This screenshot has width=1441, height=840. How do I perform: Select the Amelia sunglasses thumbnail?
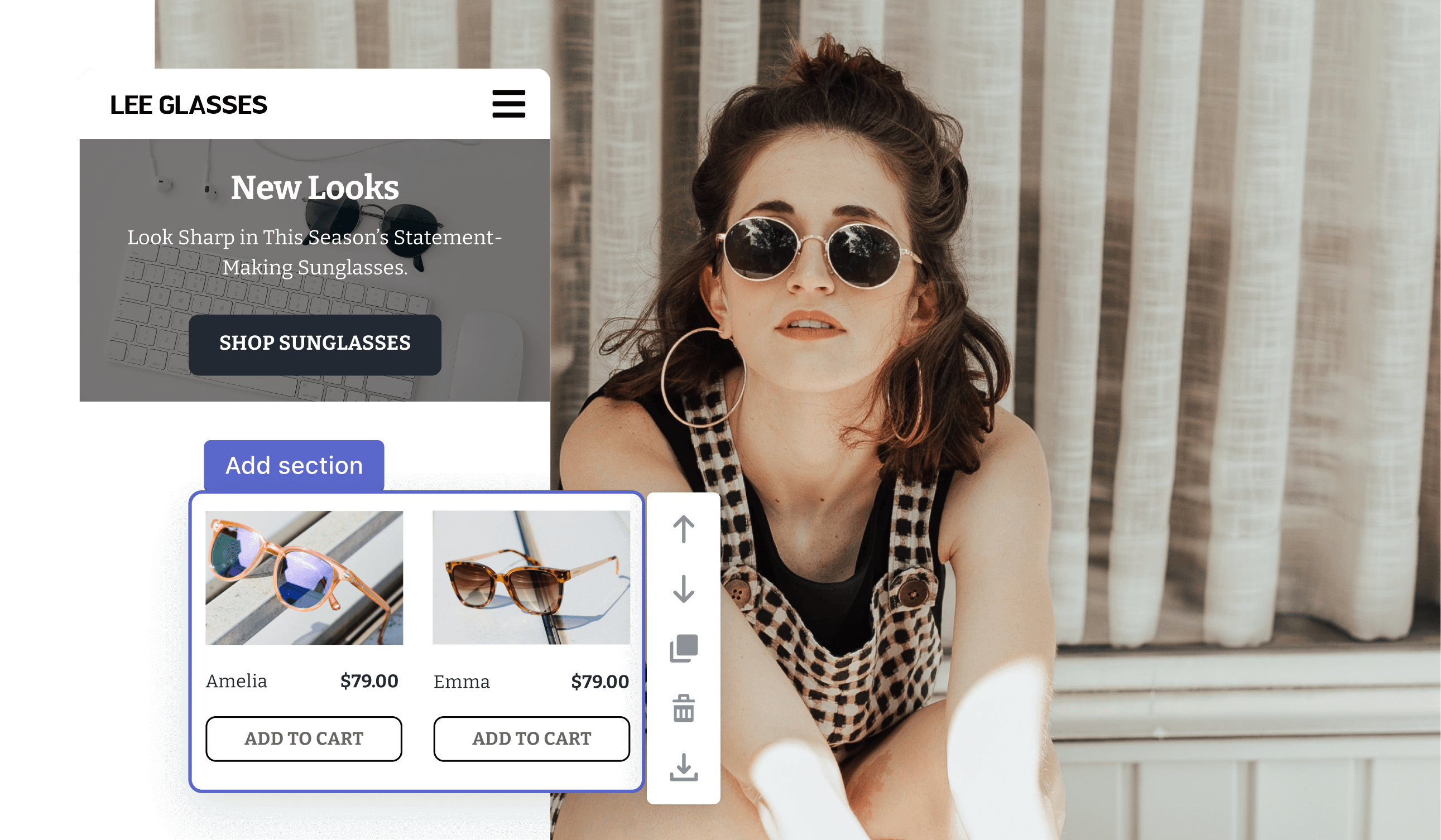[x=303, y=577]
